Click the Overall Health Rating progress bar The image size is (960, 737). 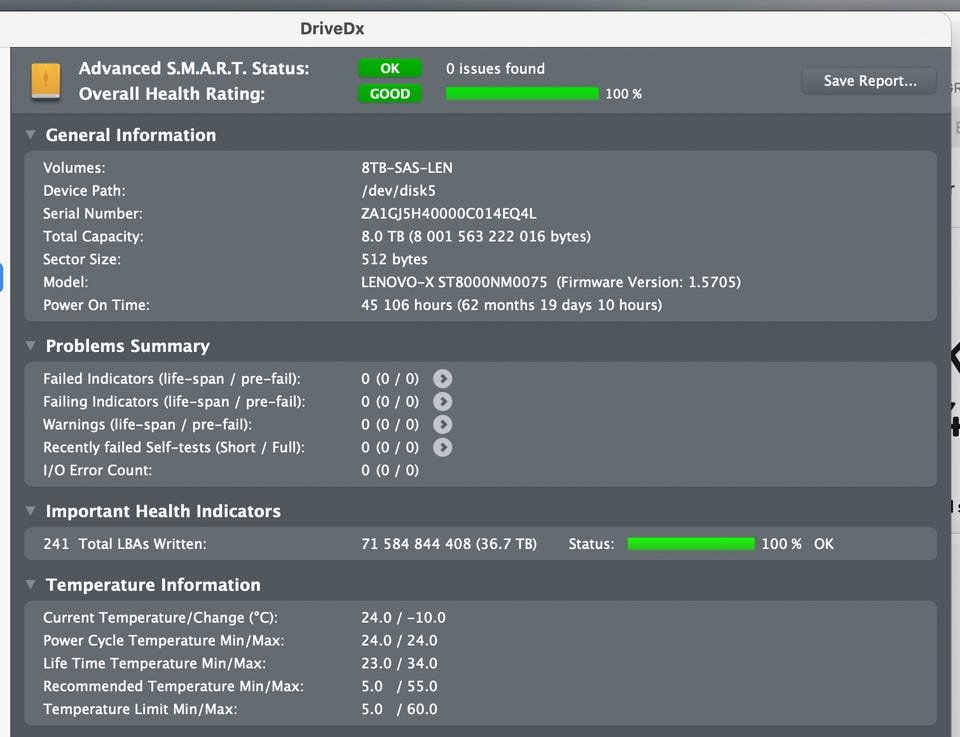tap(522, 94)
